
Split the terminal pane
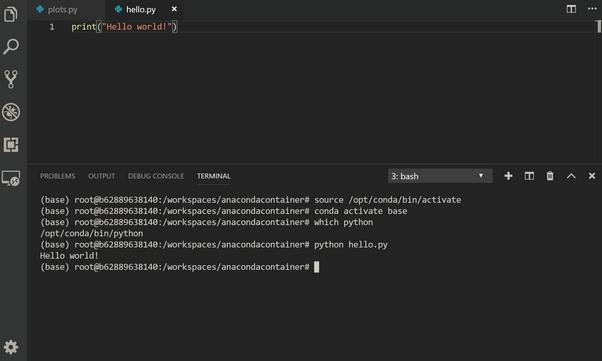pyautogui.click(x=529, y=176)
